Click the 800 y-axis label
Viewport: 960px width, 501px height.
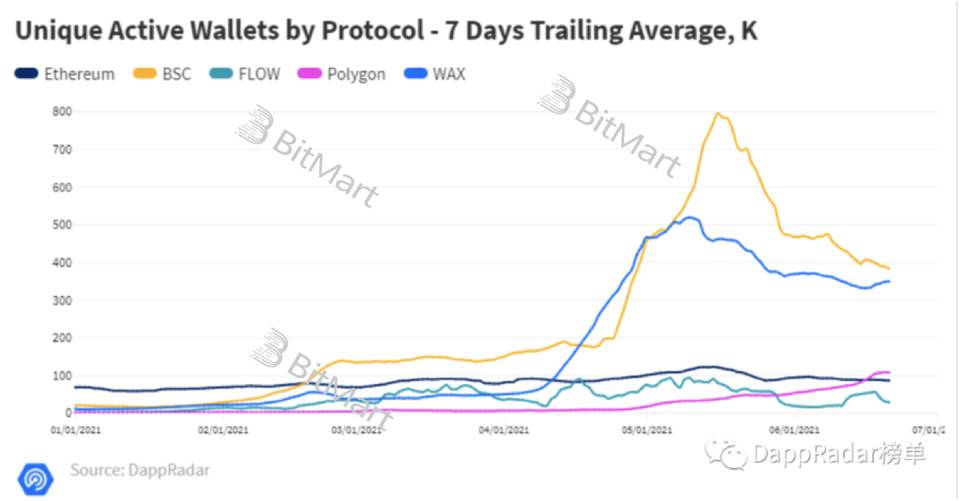click(62, 111)
